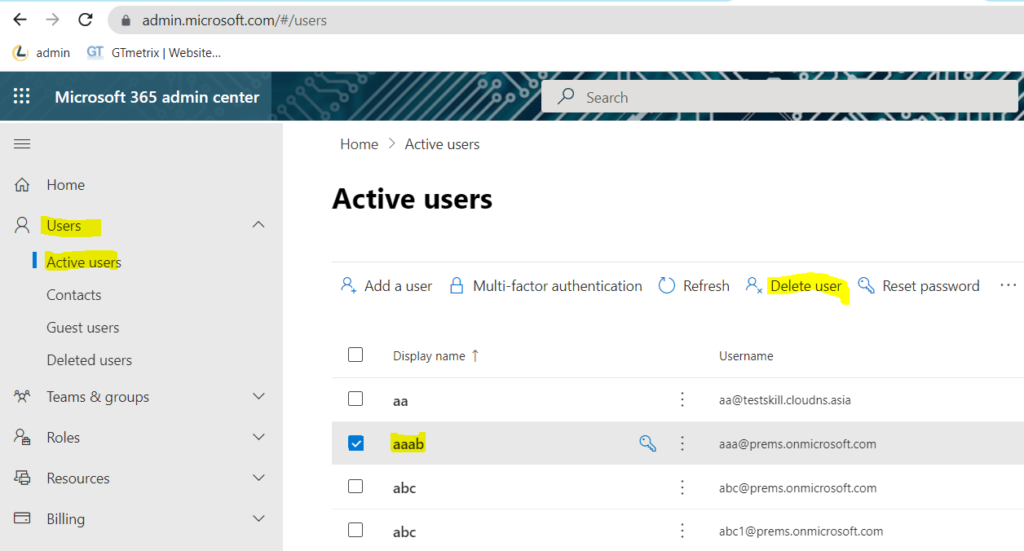Click the lock icon in address bar
The image size is (1024, 551).
[126, 20]
